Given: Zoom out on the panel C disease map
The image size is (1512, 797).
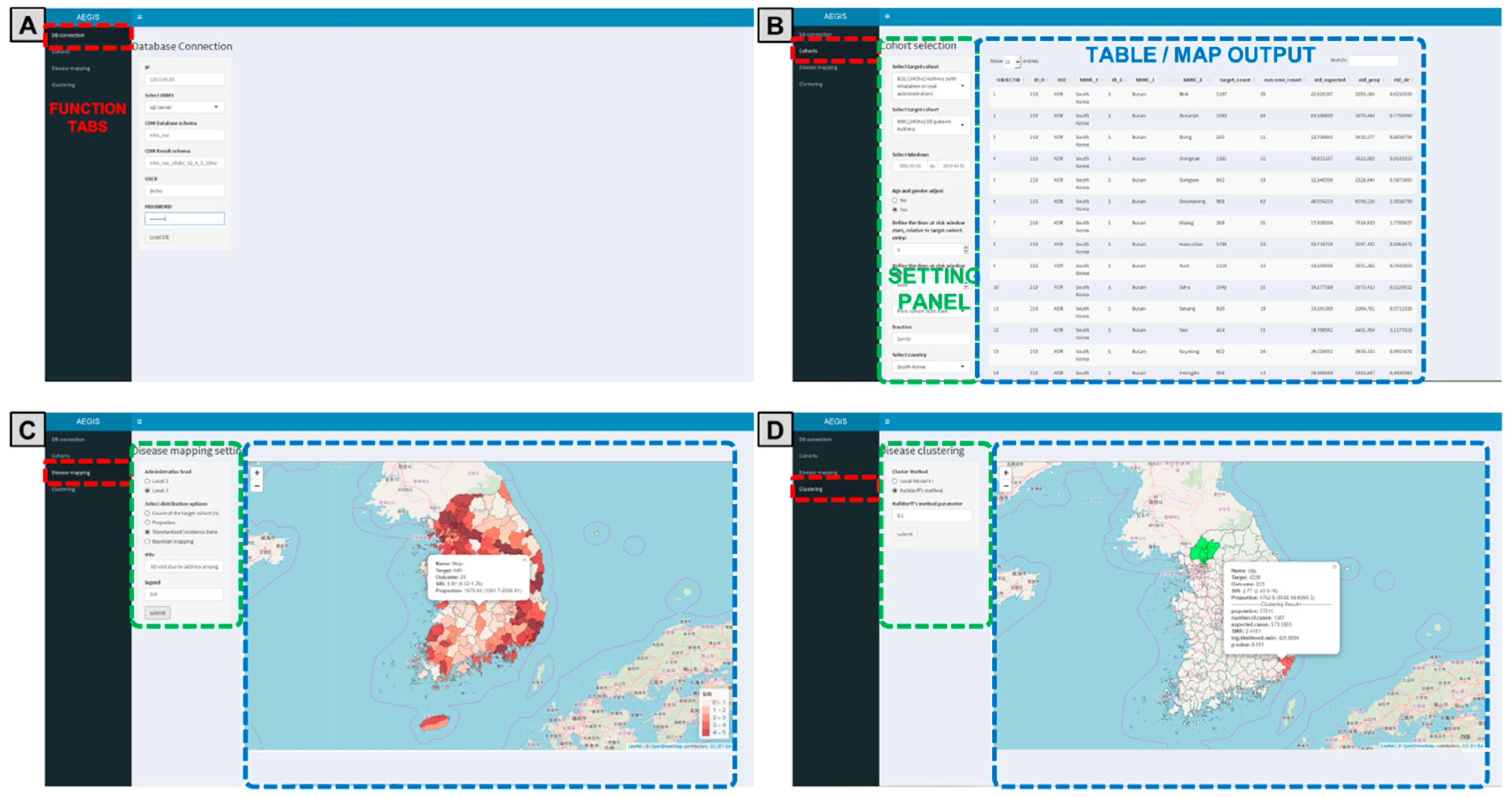Looking at the screenshot, I should (x=256, y=485).
